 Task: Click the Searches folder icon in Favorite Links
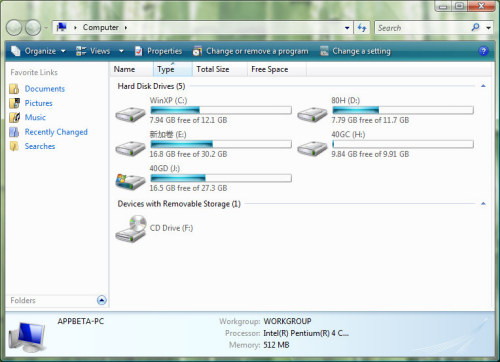coord(14,146)
